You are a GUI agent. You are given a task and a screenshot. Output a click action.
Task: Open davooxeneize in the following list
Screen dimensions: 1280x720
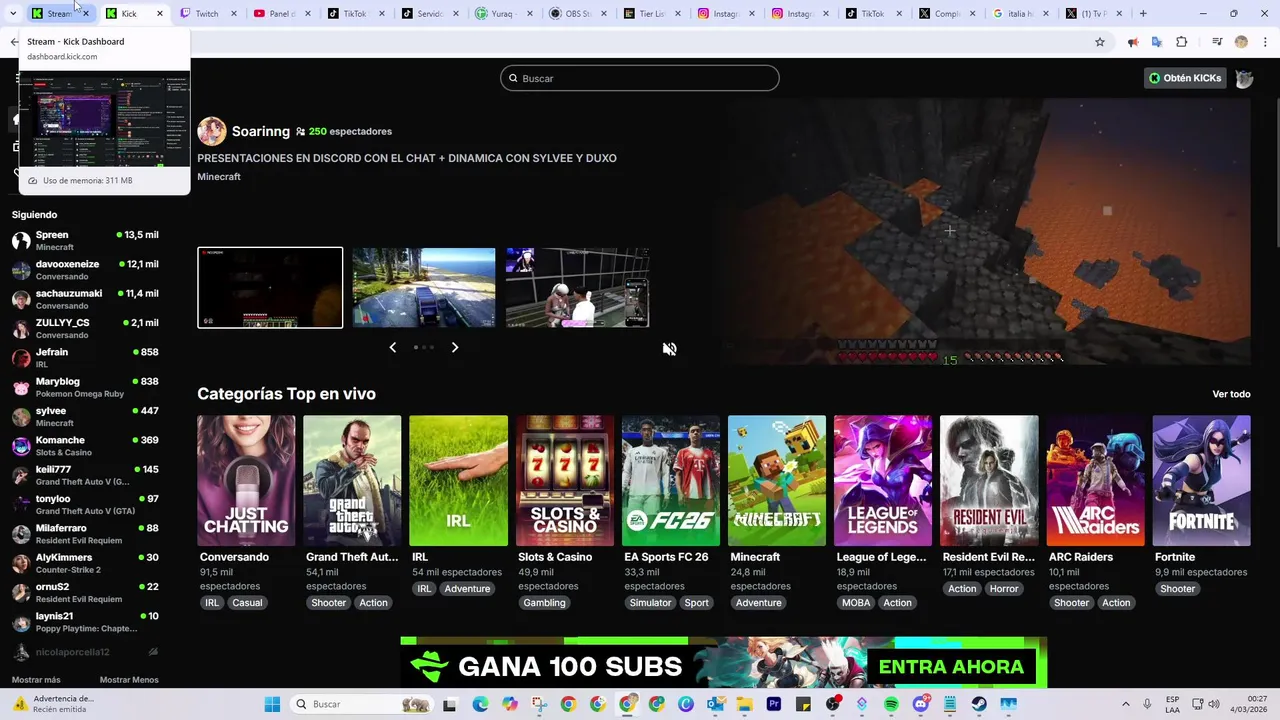pyautogui.click(x=85, y=270)
